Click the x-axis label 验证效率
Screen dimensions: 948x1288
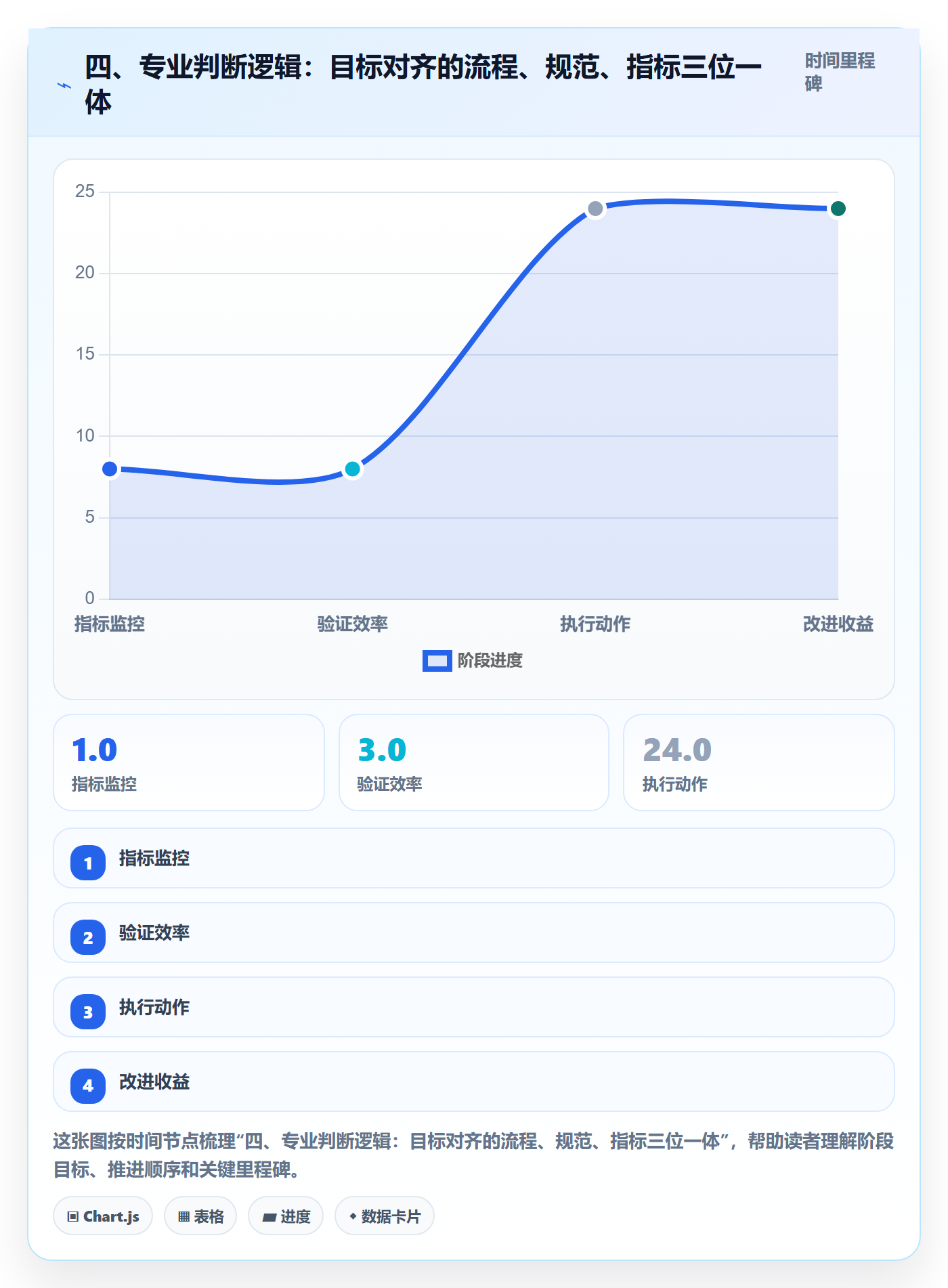[352, 624]
